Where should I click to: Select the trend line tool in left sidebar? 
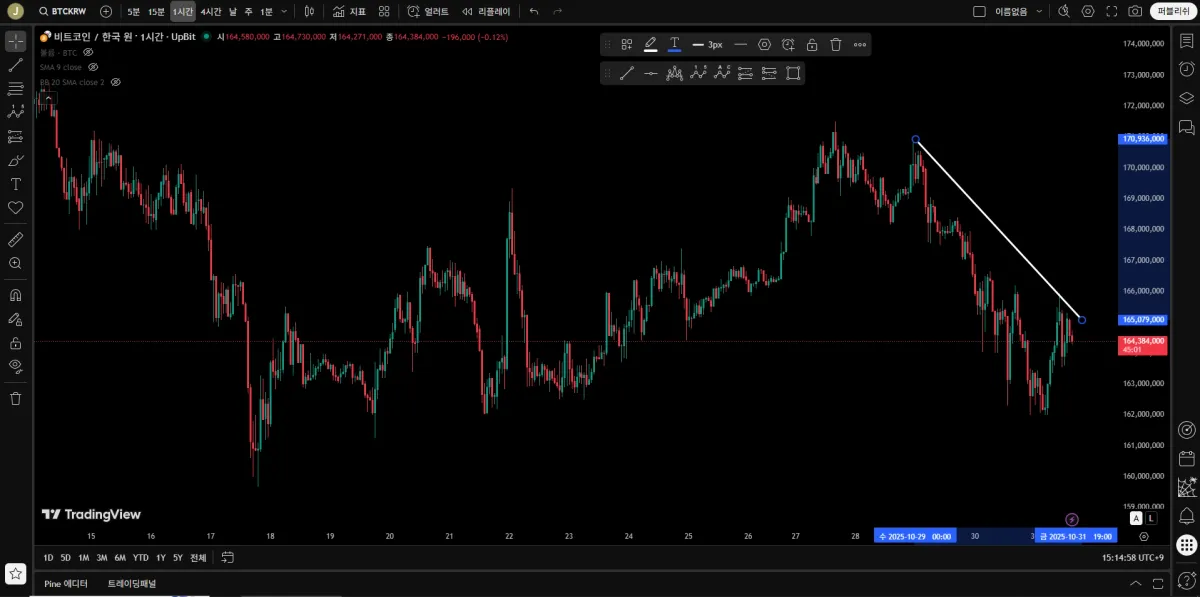coord(15,65)
